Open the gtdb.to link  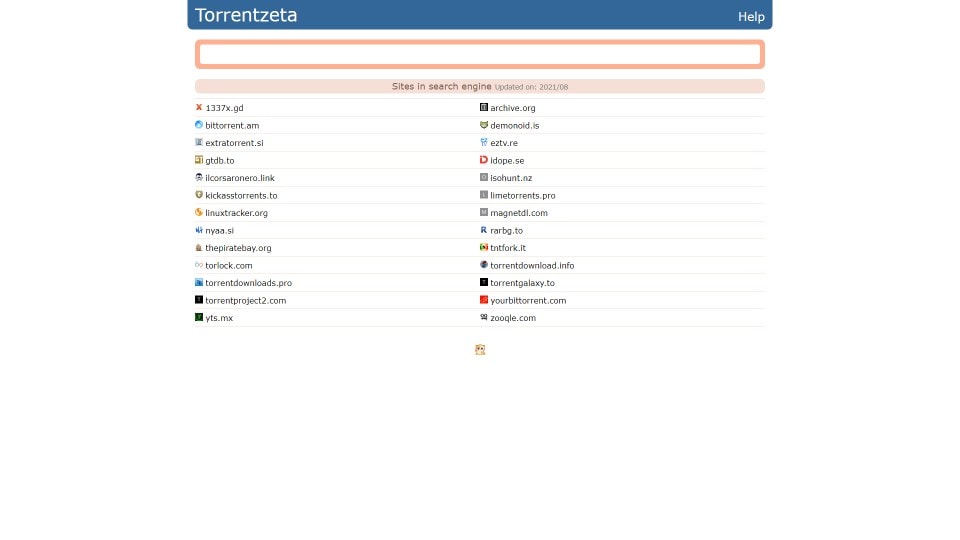coord(220,160)
